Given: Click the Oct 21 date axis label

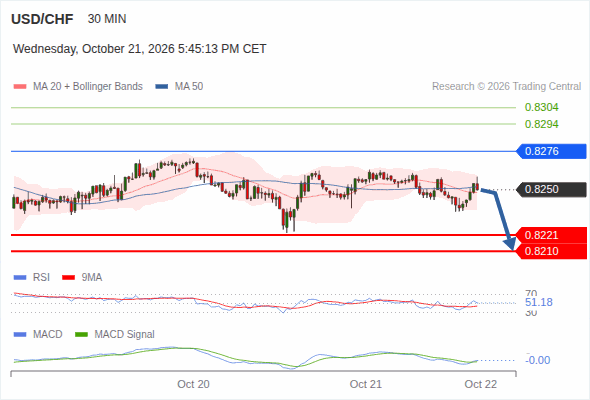Looking at the screenshot, I should tap(365, 384).
